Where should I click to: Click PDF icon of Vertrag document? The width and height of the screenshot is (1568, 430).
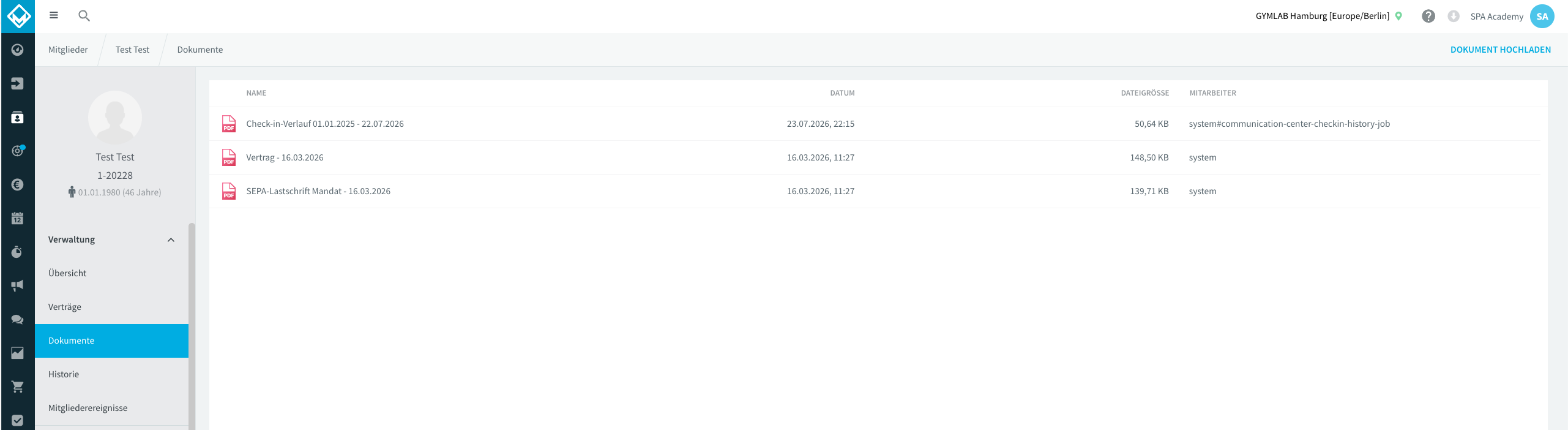229,157
